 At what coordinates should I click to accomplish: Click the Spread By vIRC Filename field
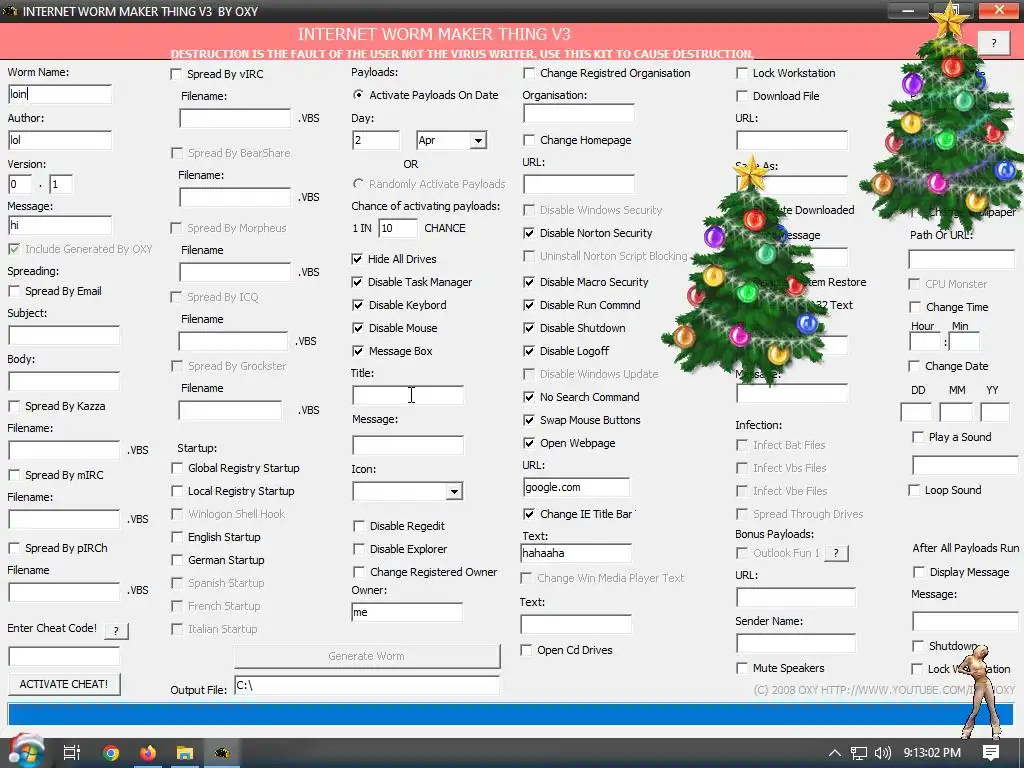coord(235,118)
